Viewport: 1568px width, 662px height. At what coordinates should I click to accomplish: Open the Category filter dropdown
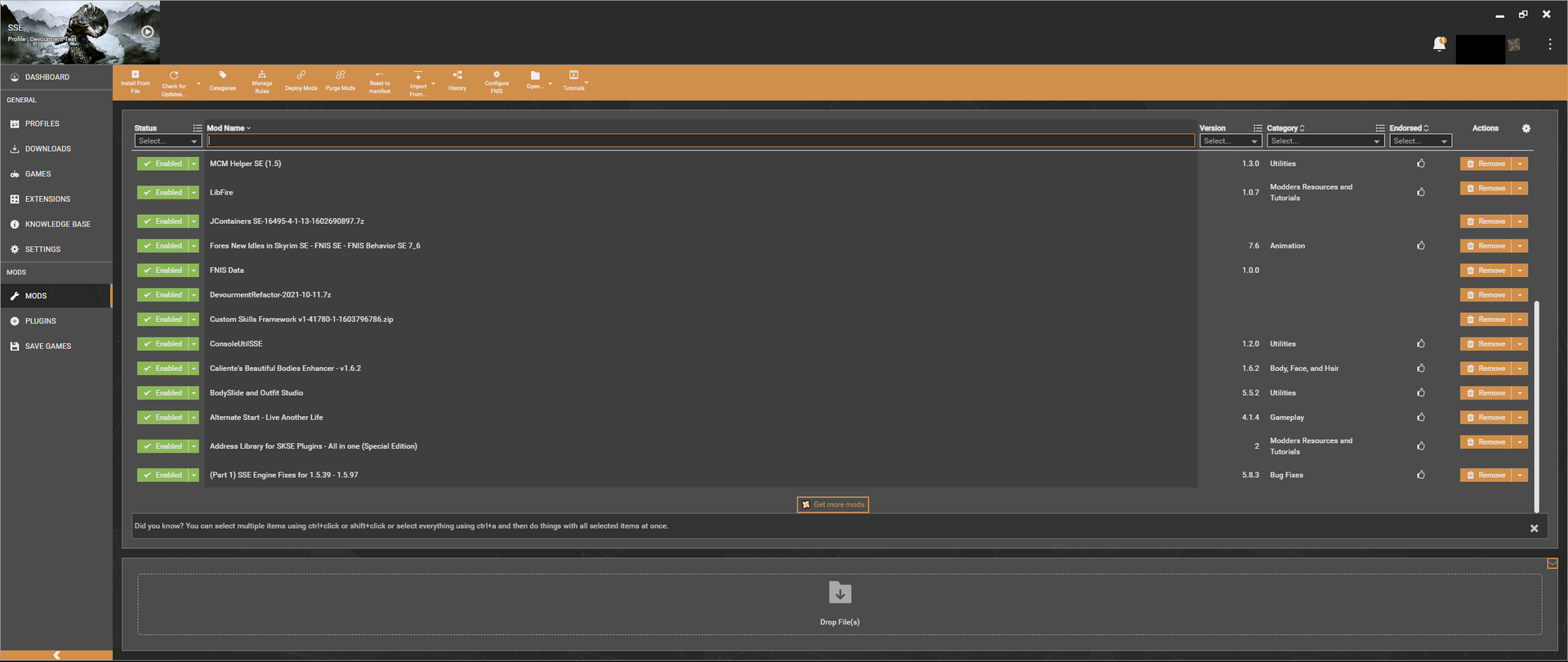click(1324, 141)
